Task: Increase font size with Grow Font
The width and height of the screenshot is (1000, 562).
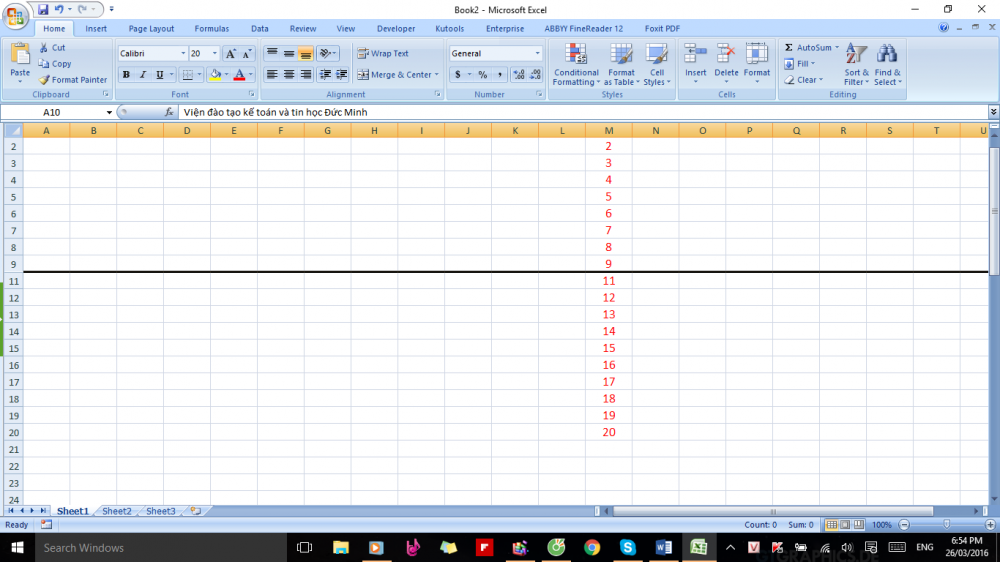Action: click(230, 54)
